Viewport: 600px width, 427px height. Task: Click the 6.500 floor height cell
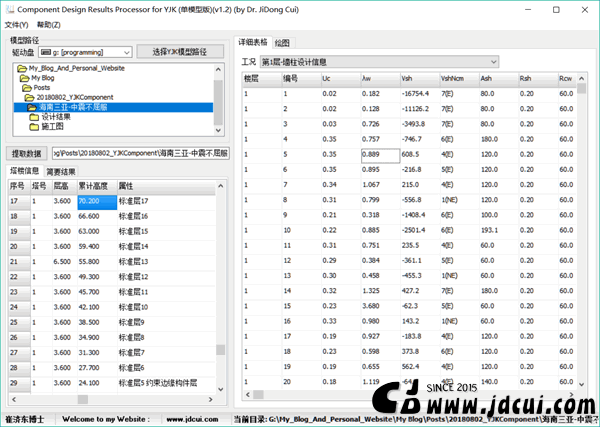[65, 262]
